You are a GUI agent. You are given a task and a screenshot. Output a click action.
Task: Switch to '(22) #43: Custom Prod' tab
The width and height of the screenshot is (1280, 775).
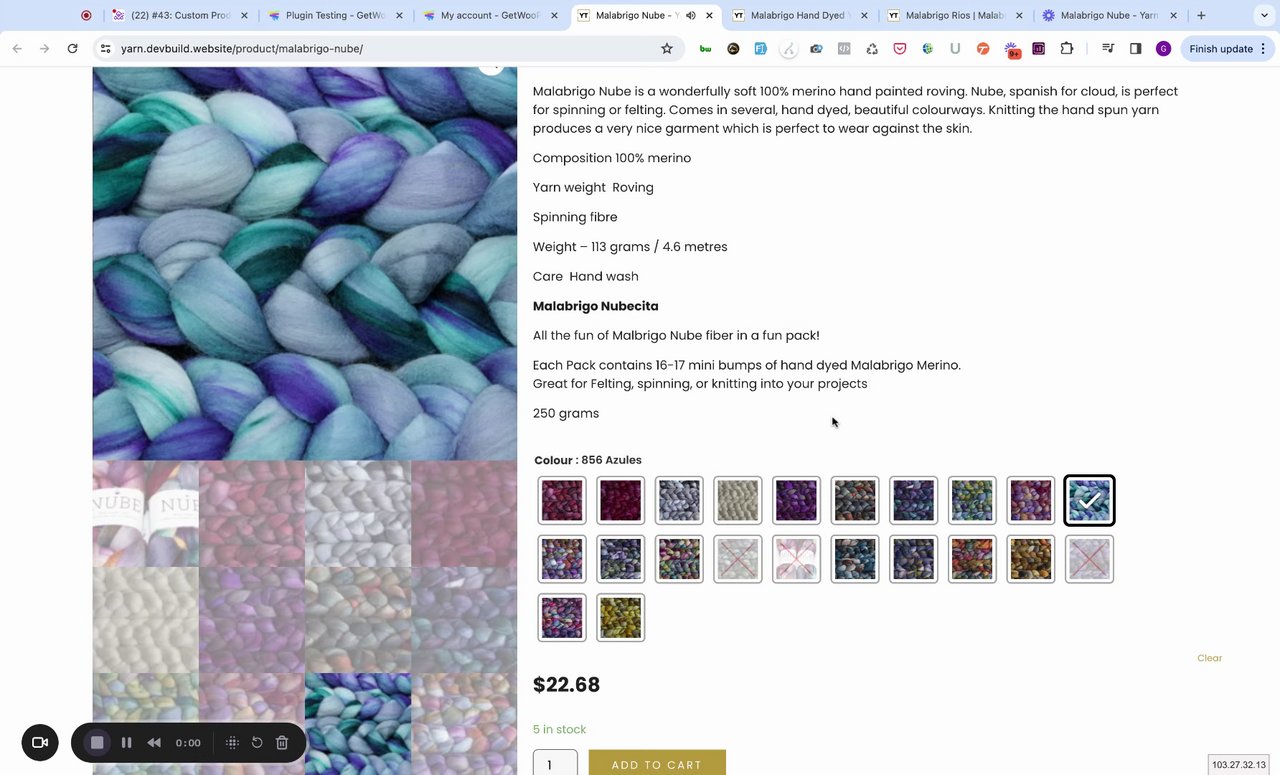pos(179,15)
